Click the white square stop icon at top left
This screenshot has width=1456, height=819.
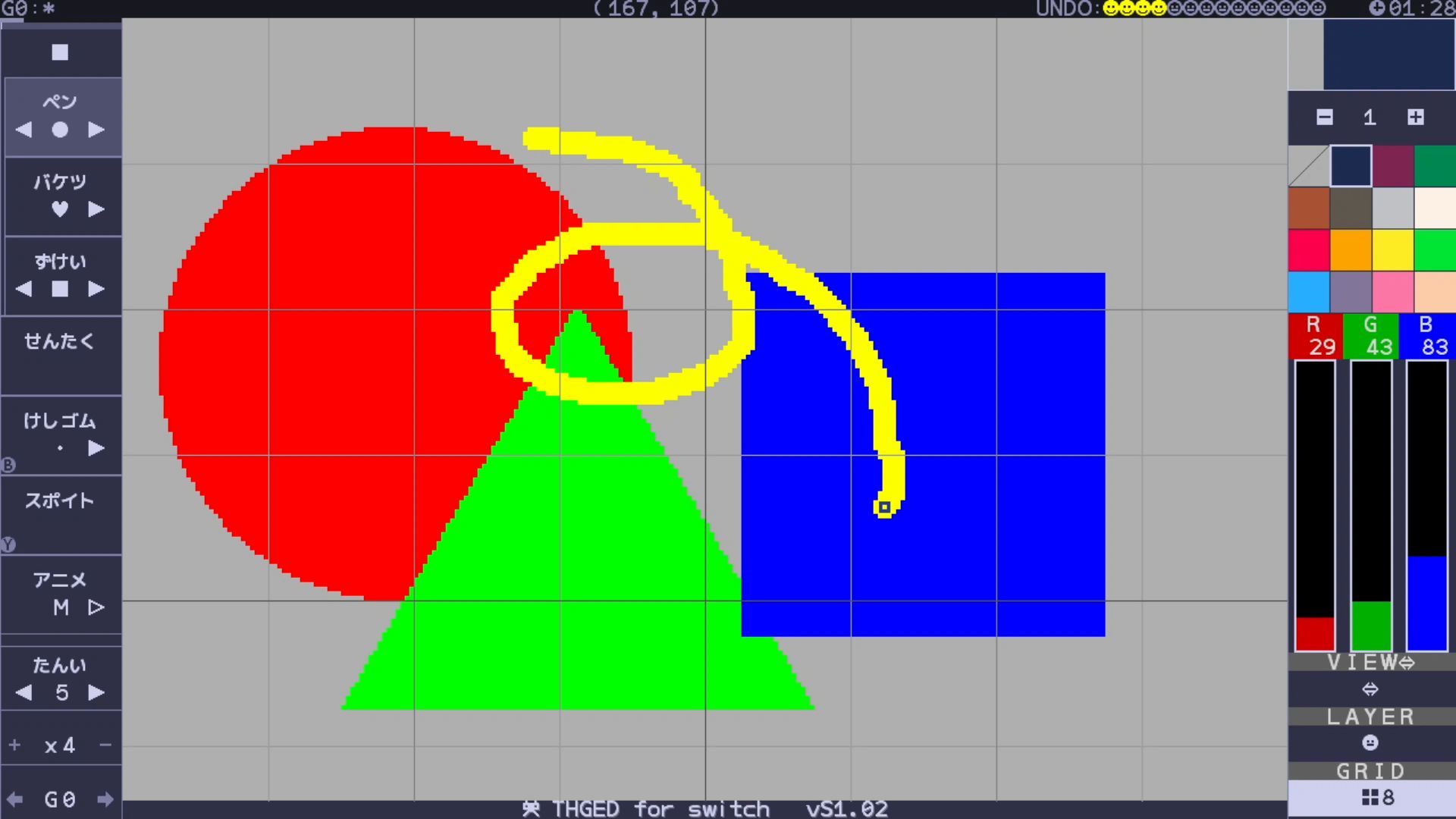click(x=60, y=52)
